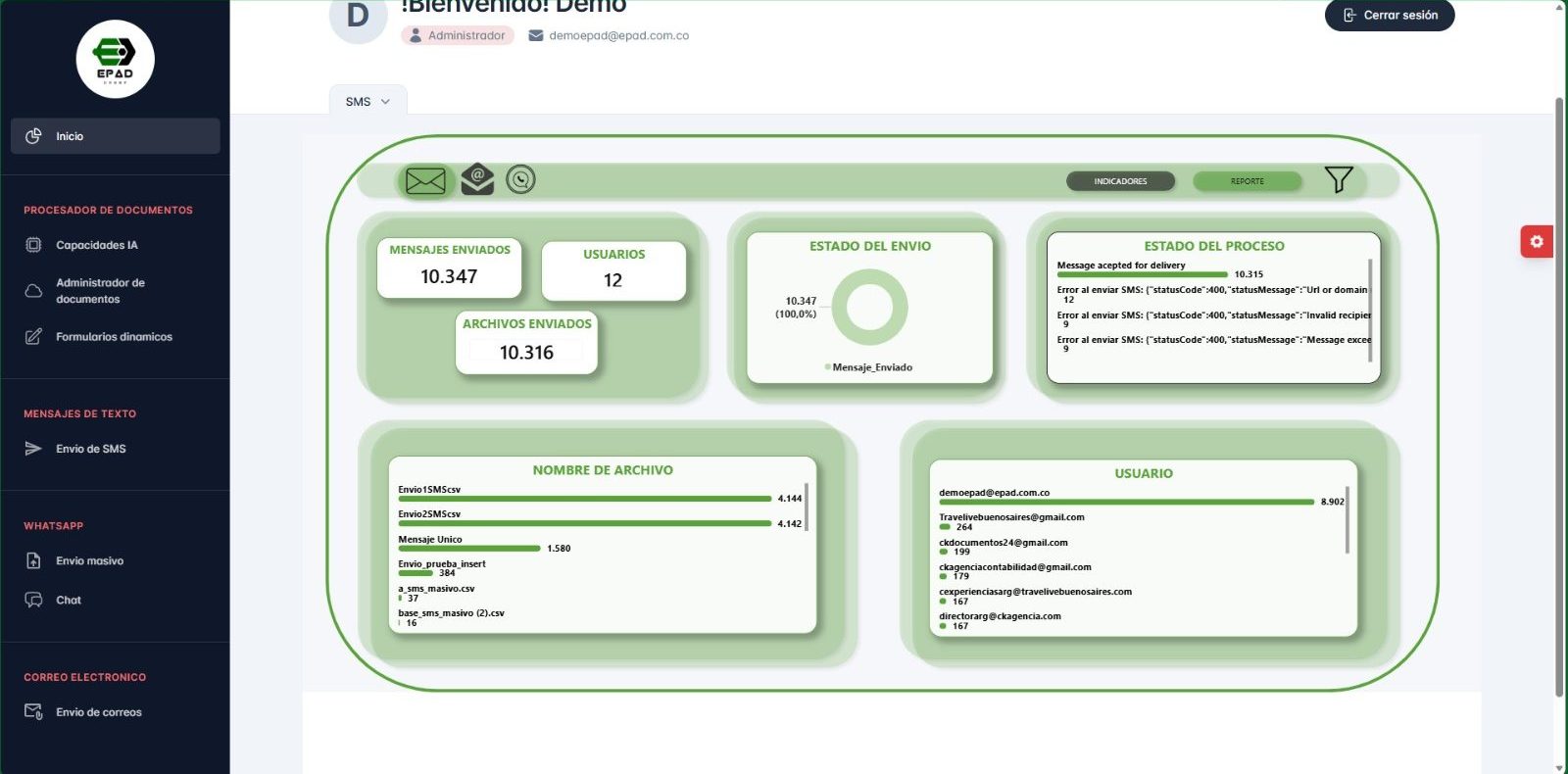
Task: Select the email open-envelope icon
Action: (477, 179)
